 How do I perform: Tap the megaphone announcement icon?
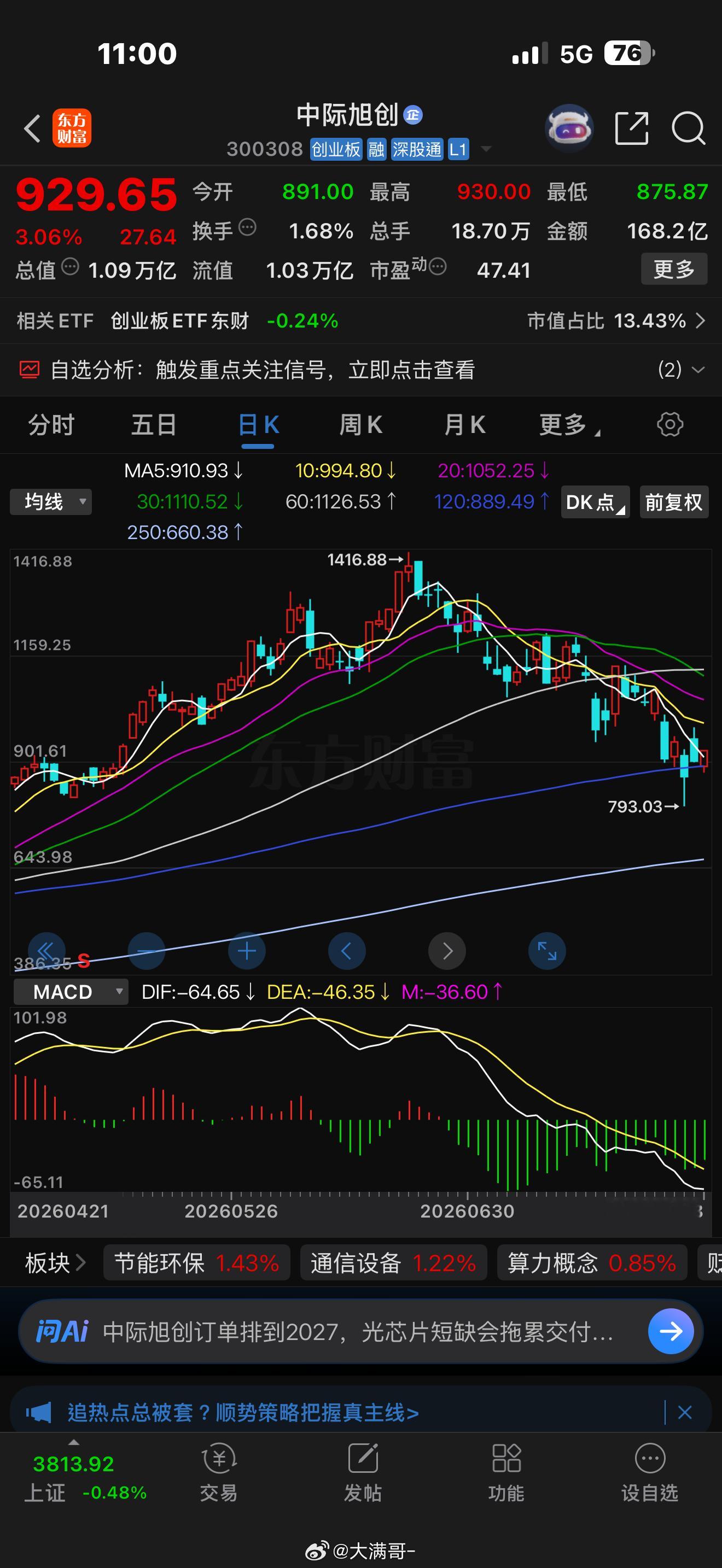tap(39, 1412)
